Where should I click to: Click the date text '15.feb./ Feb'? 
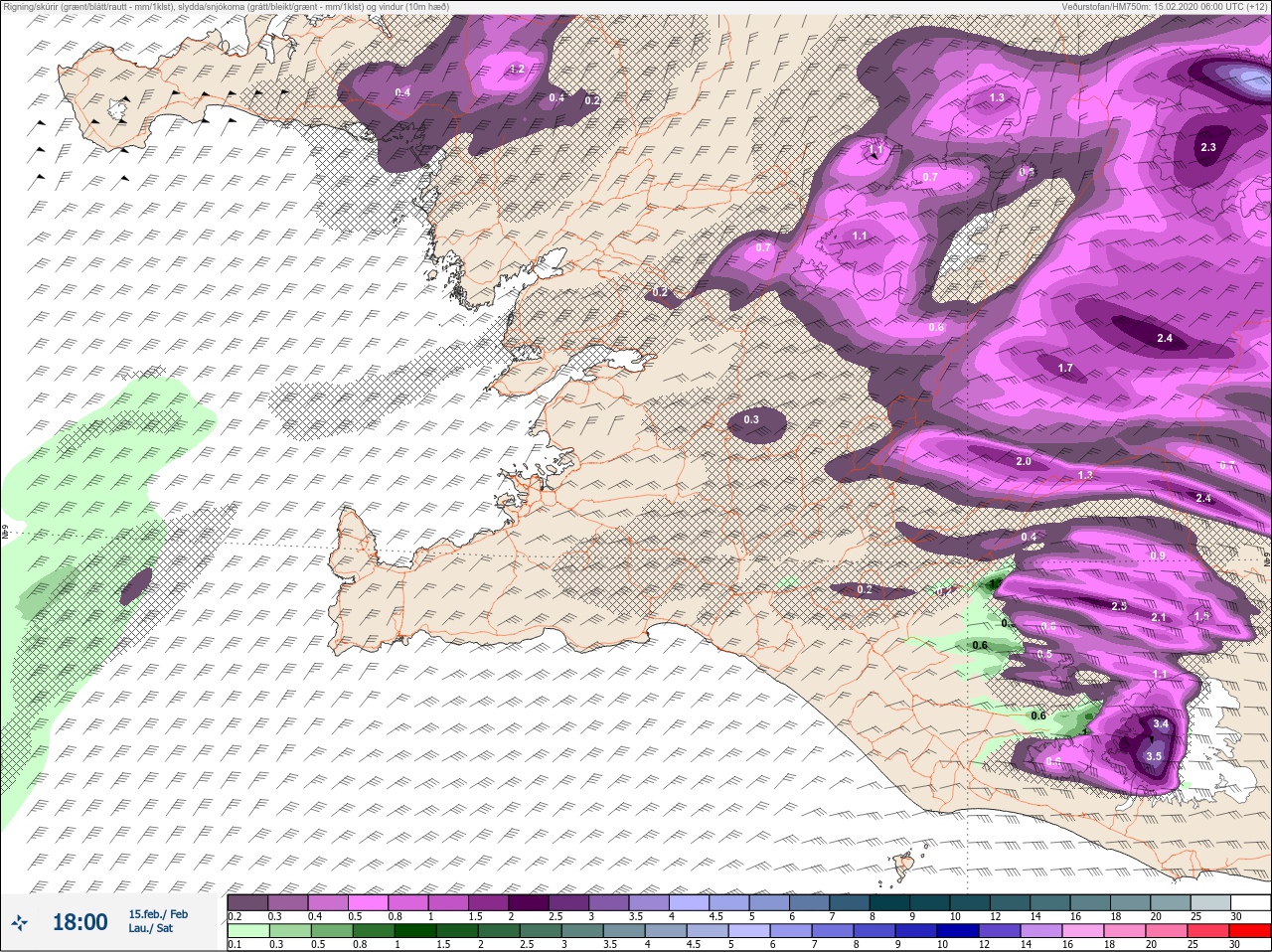click(157, 914)
